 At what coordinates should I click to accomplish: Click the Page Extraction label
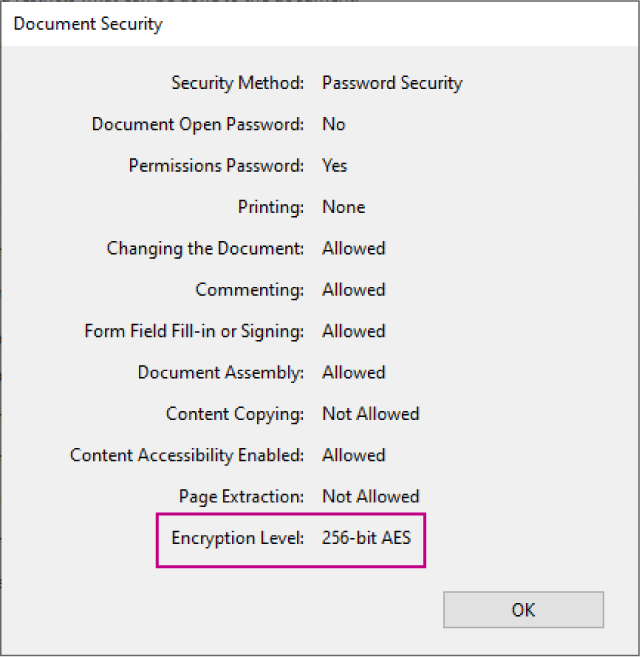point(241,497)
